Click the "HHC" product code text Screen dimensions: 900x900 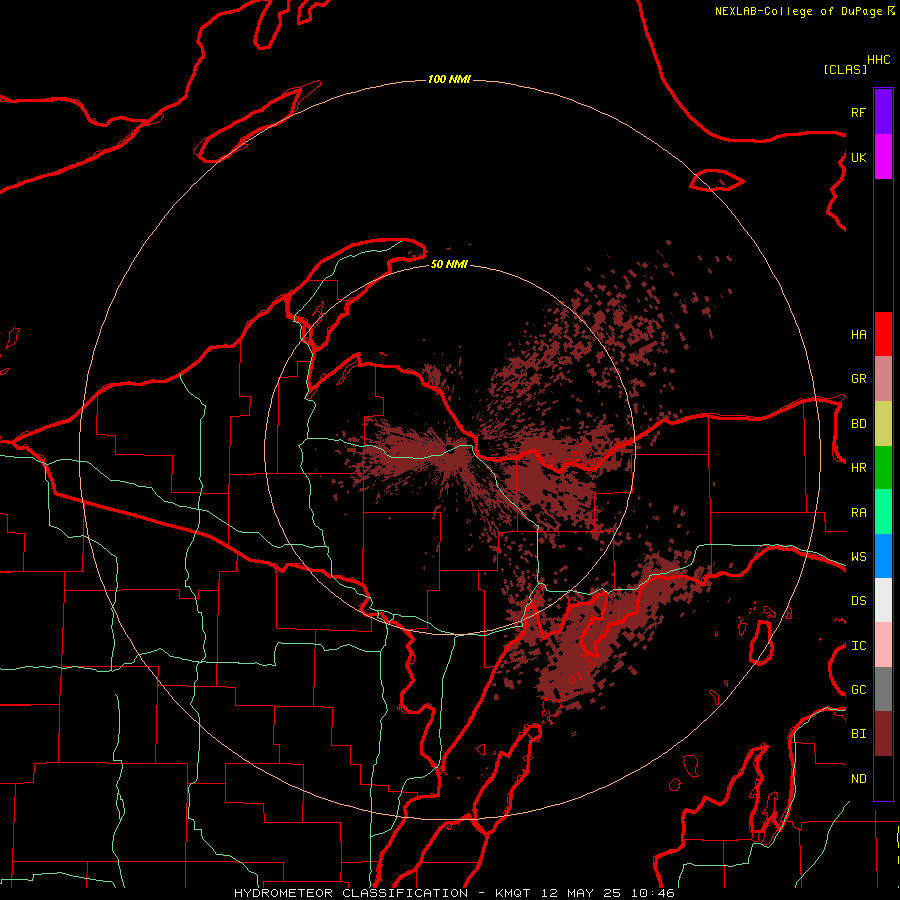pos(878,60)
